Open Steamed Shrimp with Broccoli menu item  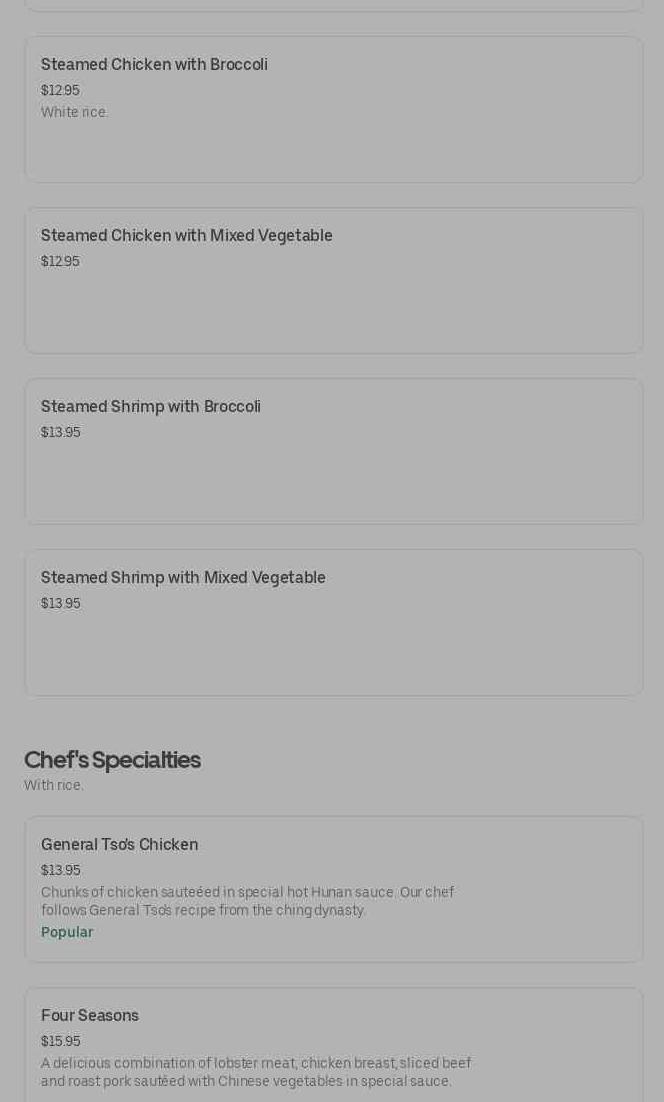tap(150, 407)
